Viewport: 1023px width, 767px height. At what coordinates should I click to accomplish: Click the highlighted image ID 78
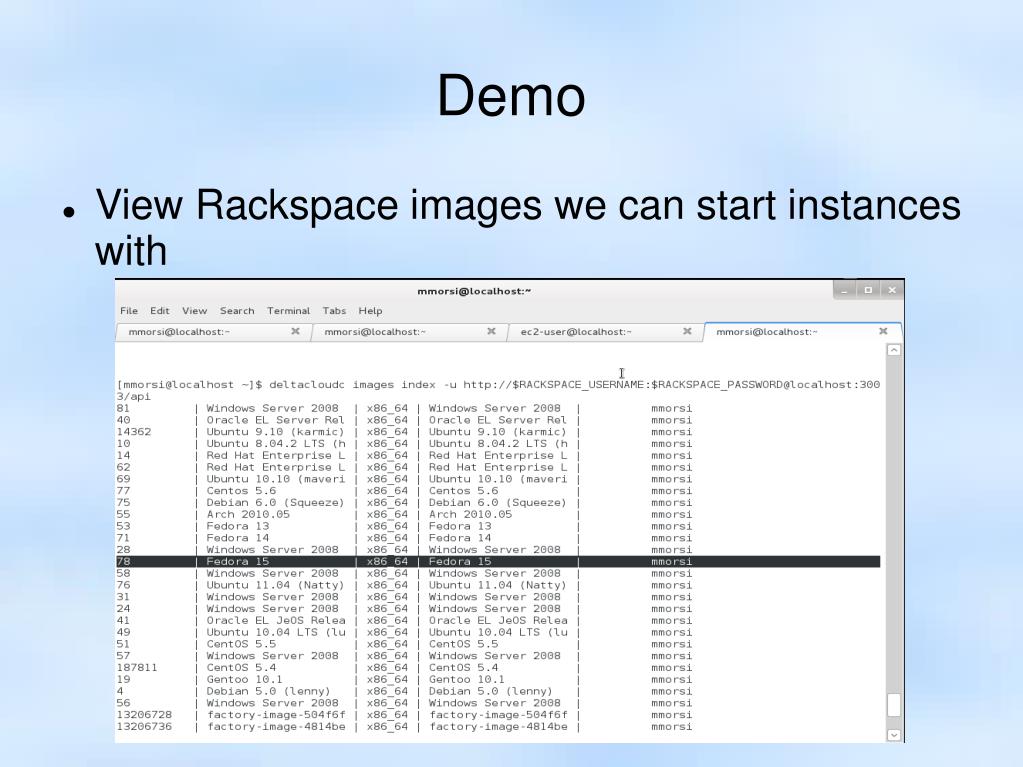click(123, 562)
